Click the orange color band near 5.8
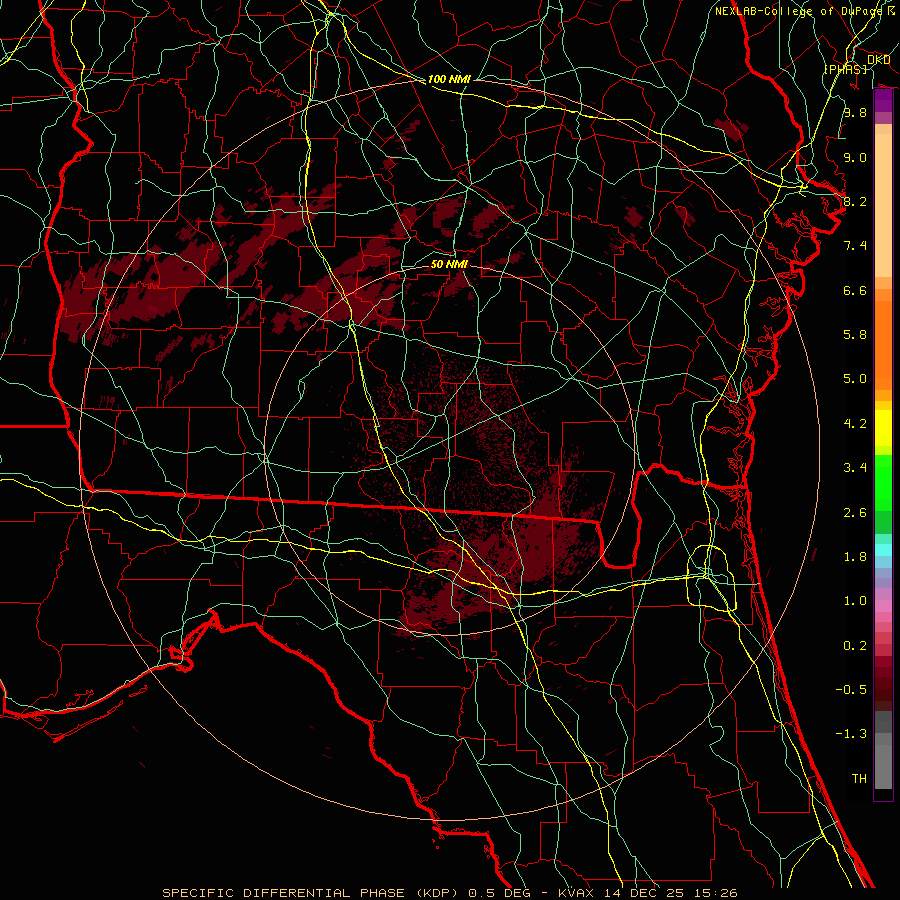900x900 pixels. [883, 334]
